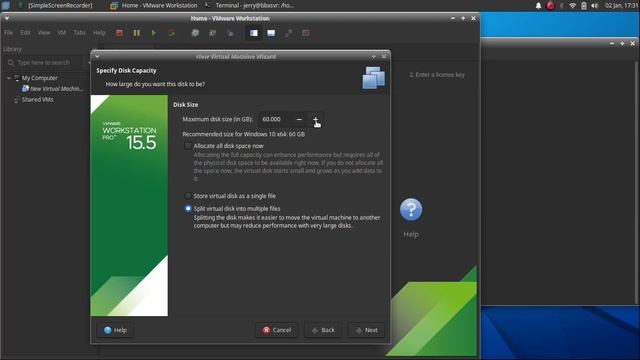Collapse the My Computer tree node

tap(9, 78)
